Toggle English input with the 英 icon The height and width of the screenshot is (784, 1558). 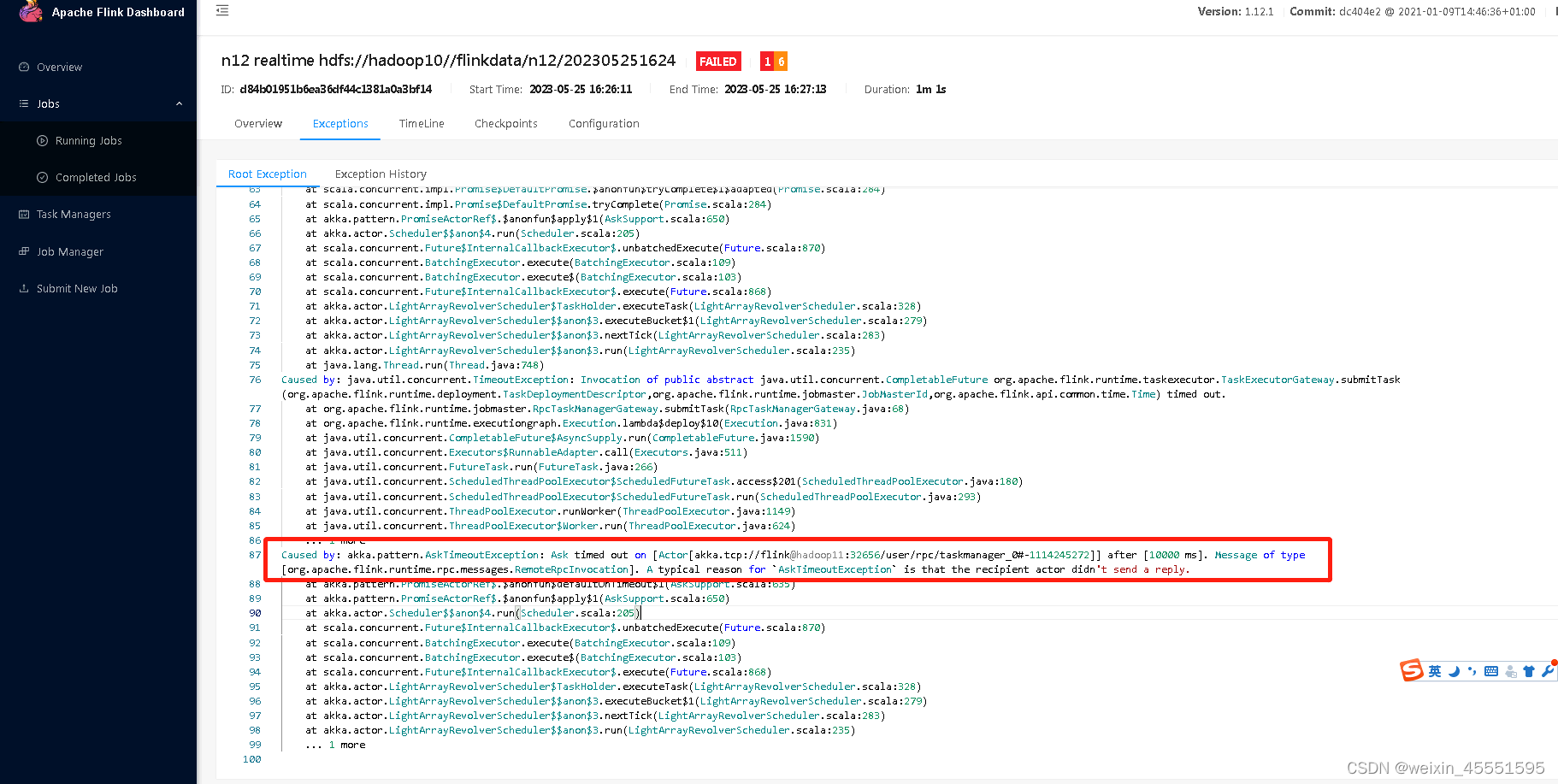[1435, 670]
